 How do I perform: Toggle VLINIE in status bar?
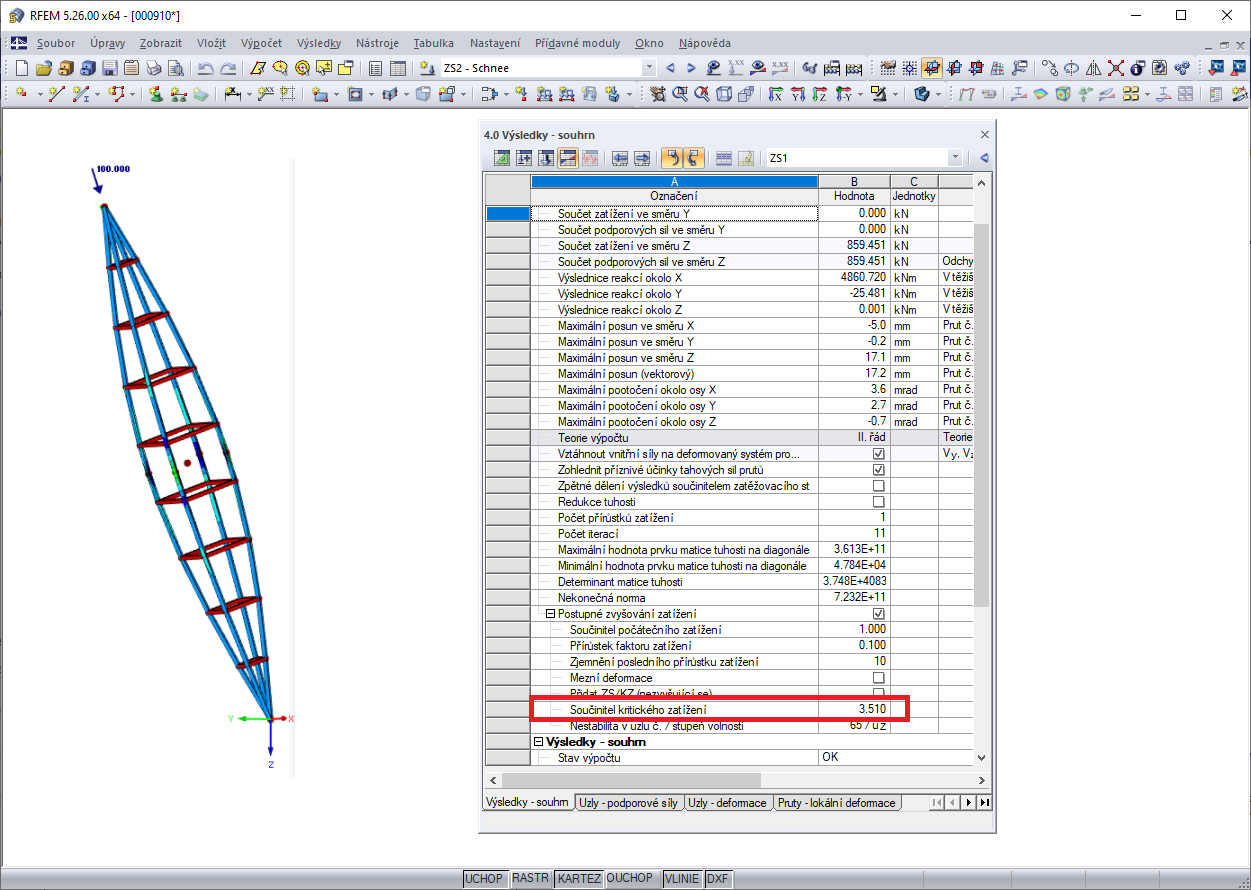[682, 879]
